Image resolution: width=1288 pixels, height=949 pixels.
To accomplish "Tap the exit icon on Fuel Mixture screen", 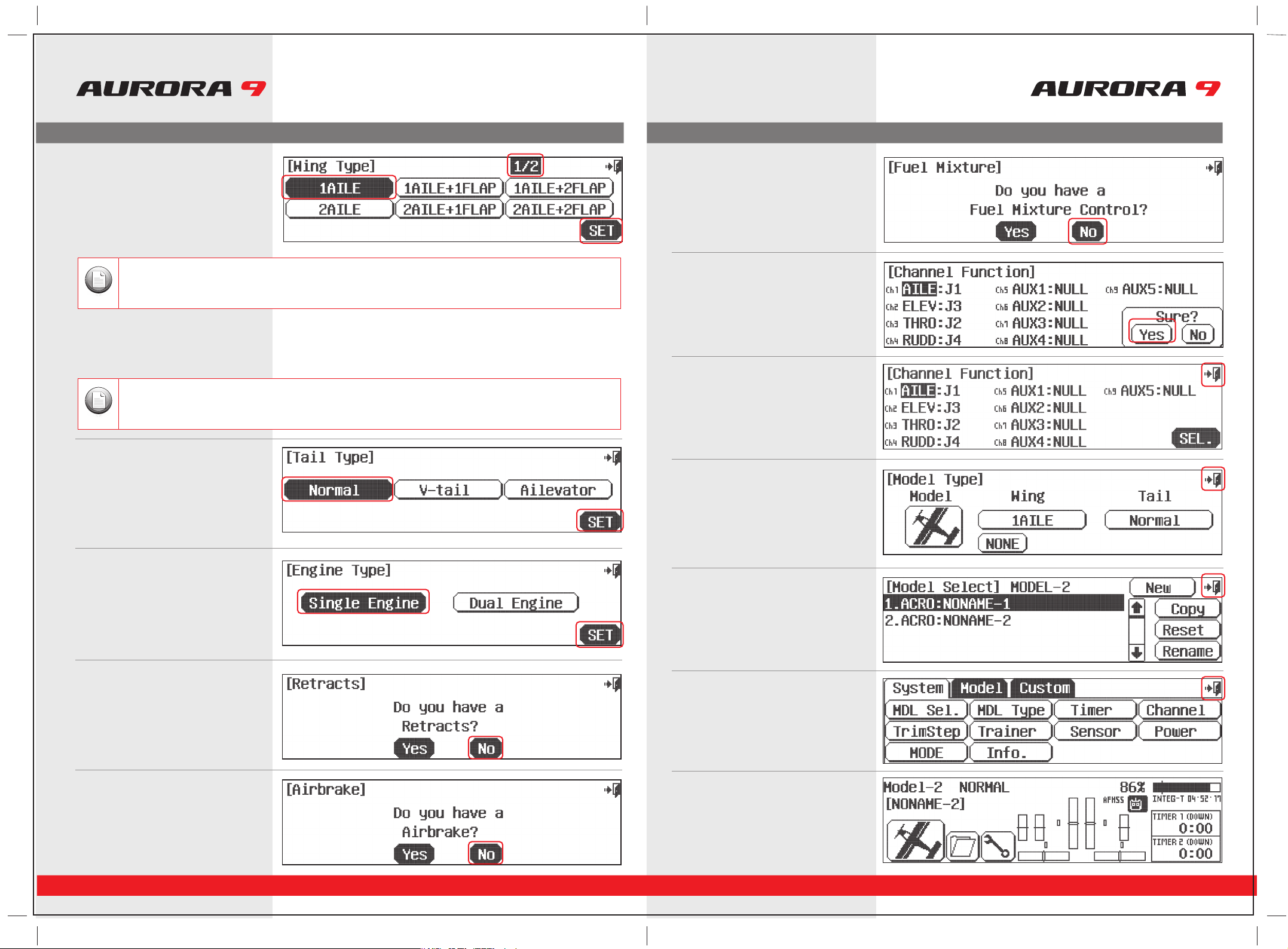I will click(x=1214, y=168).
